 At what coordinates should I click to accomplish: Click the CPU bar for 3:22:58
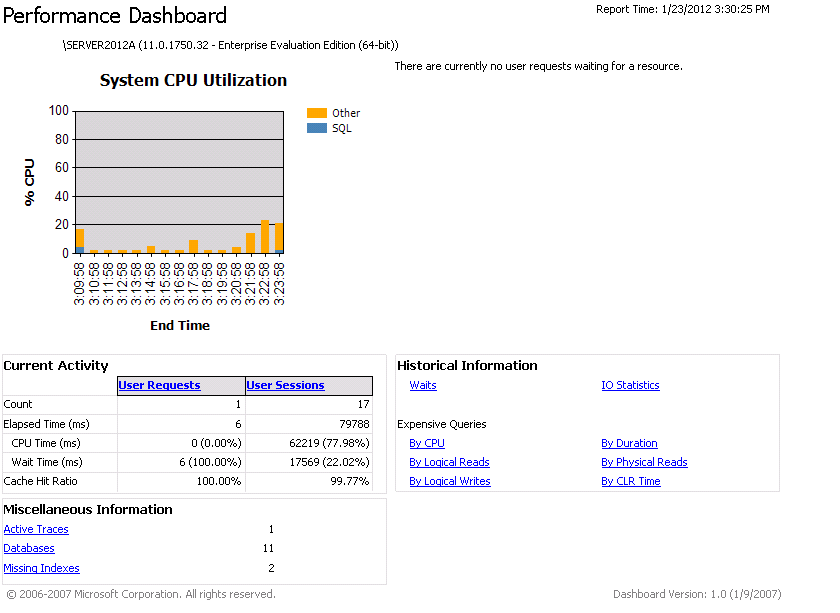[265, 238]
